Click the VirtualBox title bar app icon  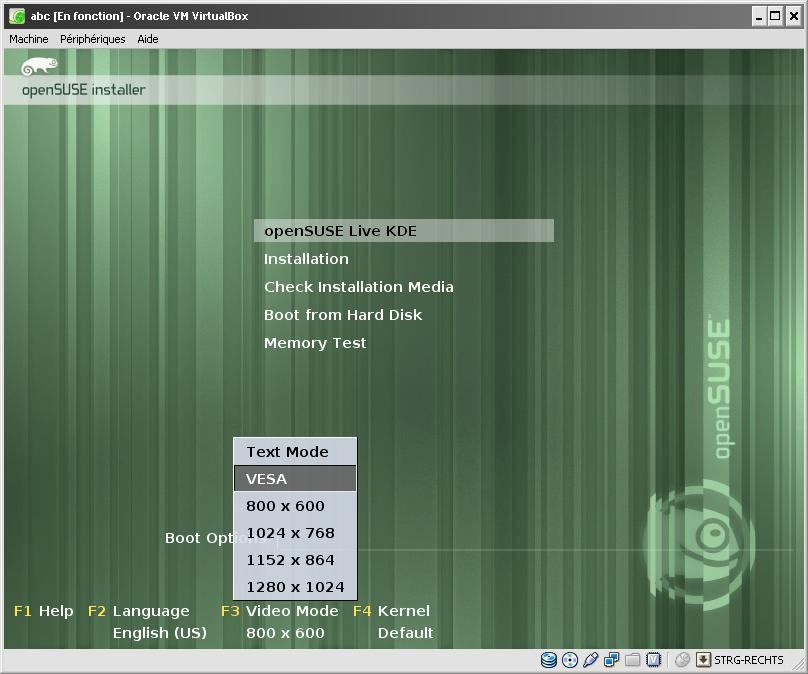tap(16, 16)
